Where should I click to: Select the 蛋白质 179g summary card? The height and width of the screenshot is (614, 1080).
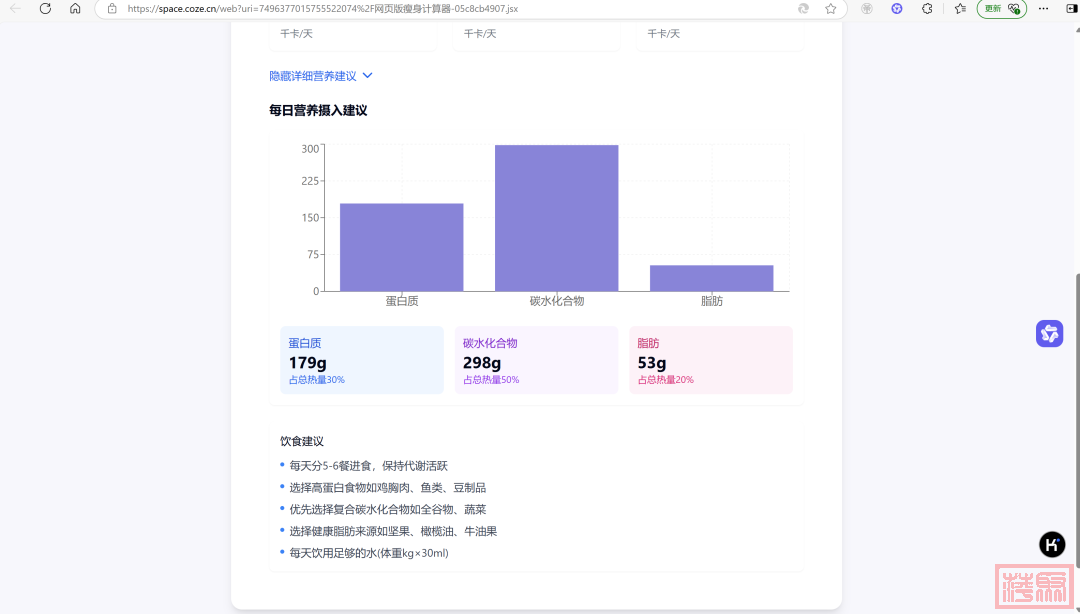click(x=361, y=360)
